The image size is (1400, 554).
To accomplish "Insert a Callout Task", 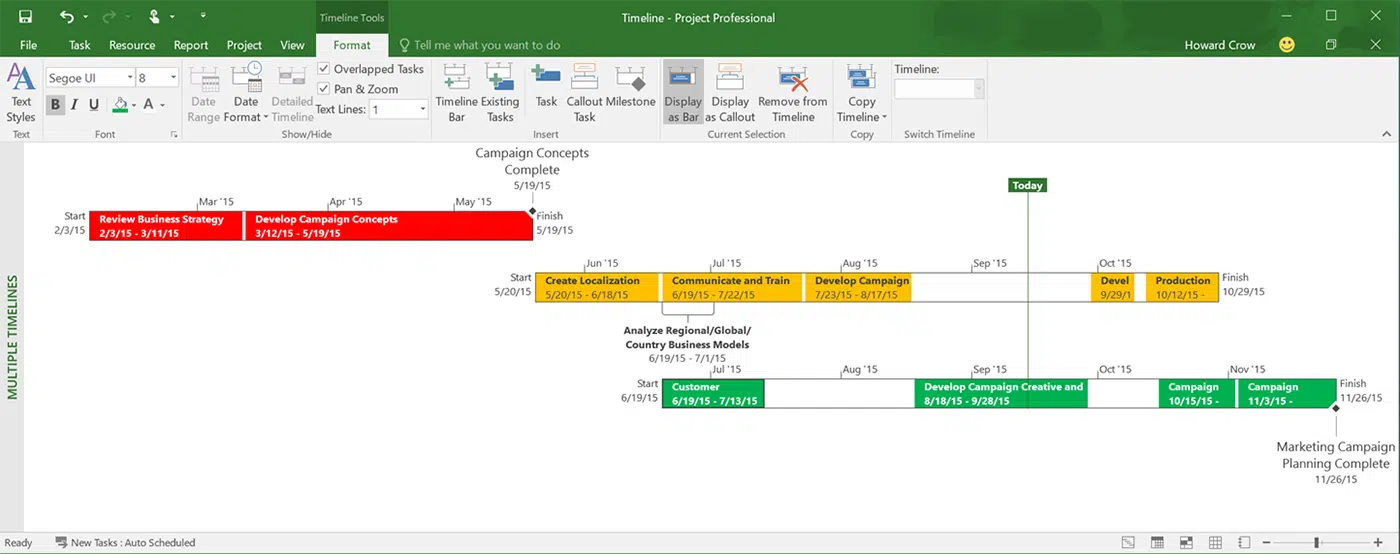I will click(x=584, y=80).
